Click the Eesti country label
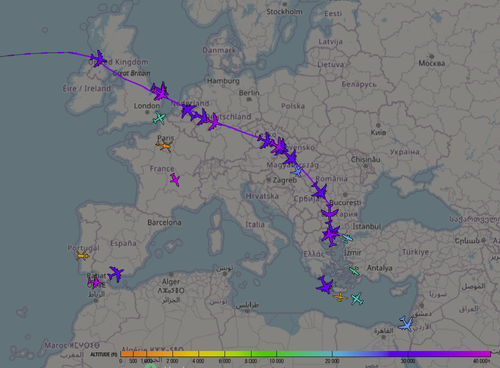The image size is (500, 368). [x=333, y=14]
